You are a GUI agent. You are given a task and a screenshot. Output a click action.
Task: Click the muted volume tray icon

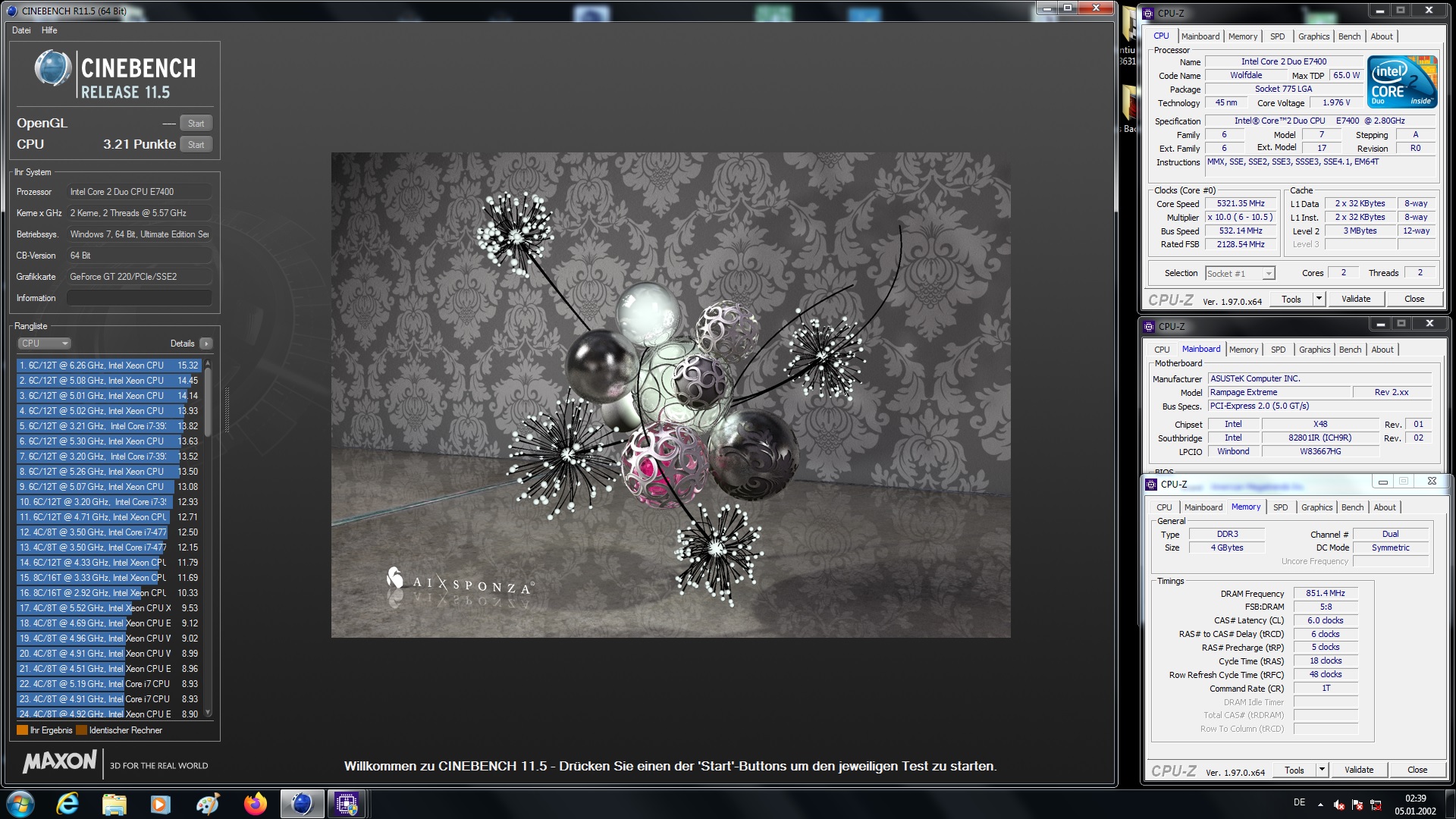[x=1339, y=805]
